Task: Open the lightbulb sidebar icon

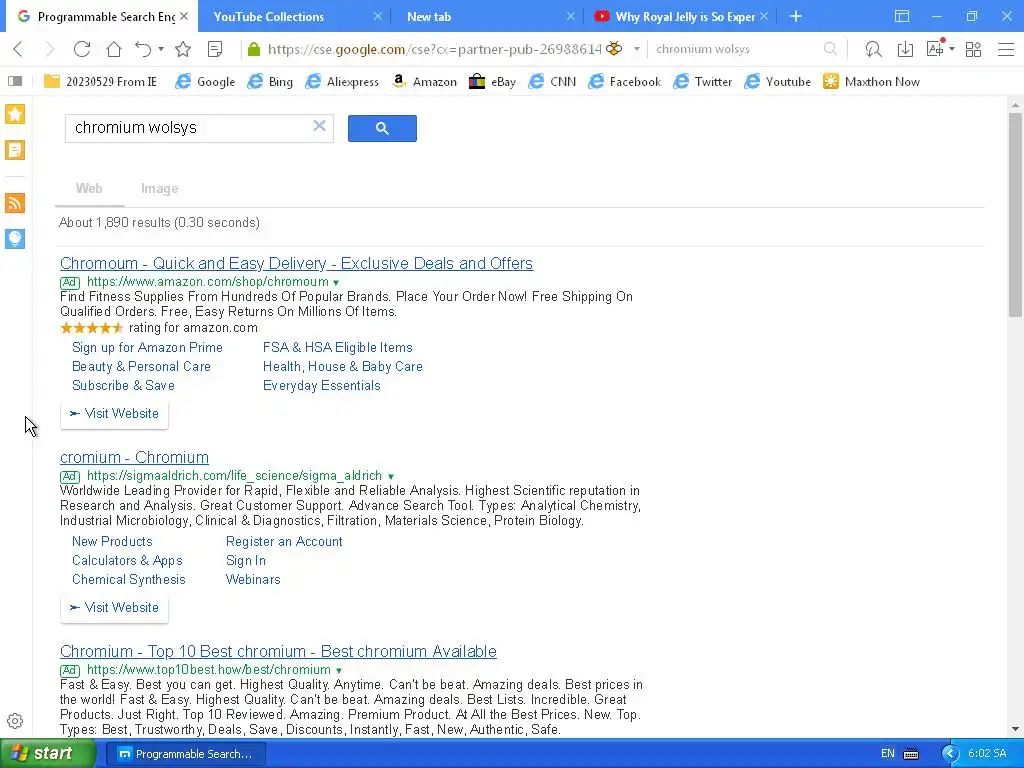Action: tap(15, 239)
